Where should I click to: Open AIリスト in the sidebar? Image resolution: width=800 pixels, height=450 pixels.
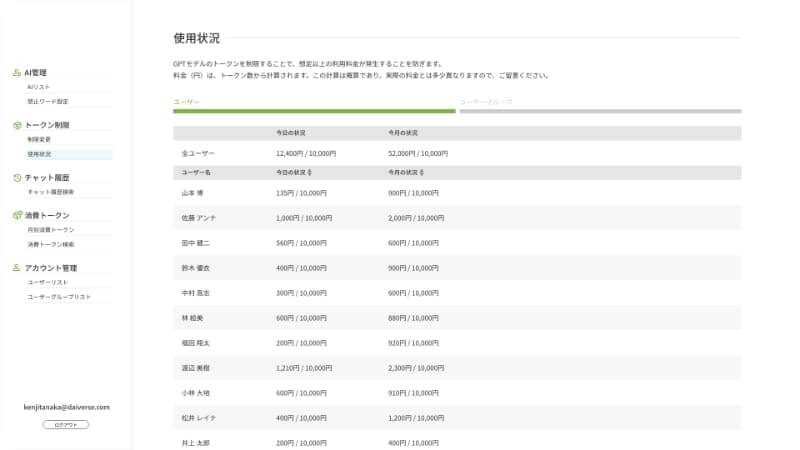pyautogui.click(x=39, y=87)
